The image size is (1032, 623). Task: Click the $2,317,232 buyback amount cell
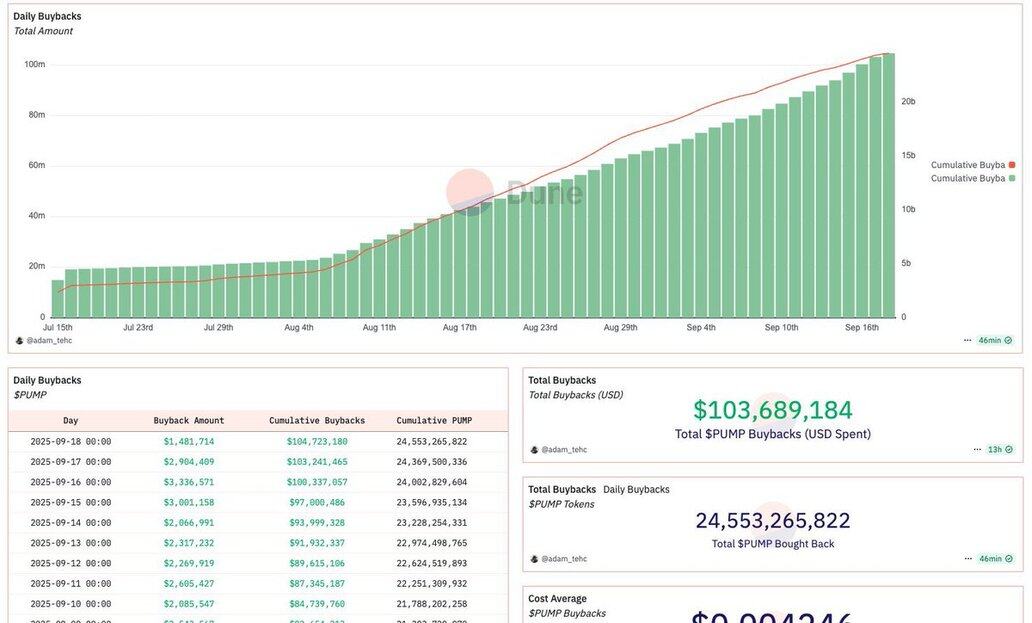coord(189,543)
